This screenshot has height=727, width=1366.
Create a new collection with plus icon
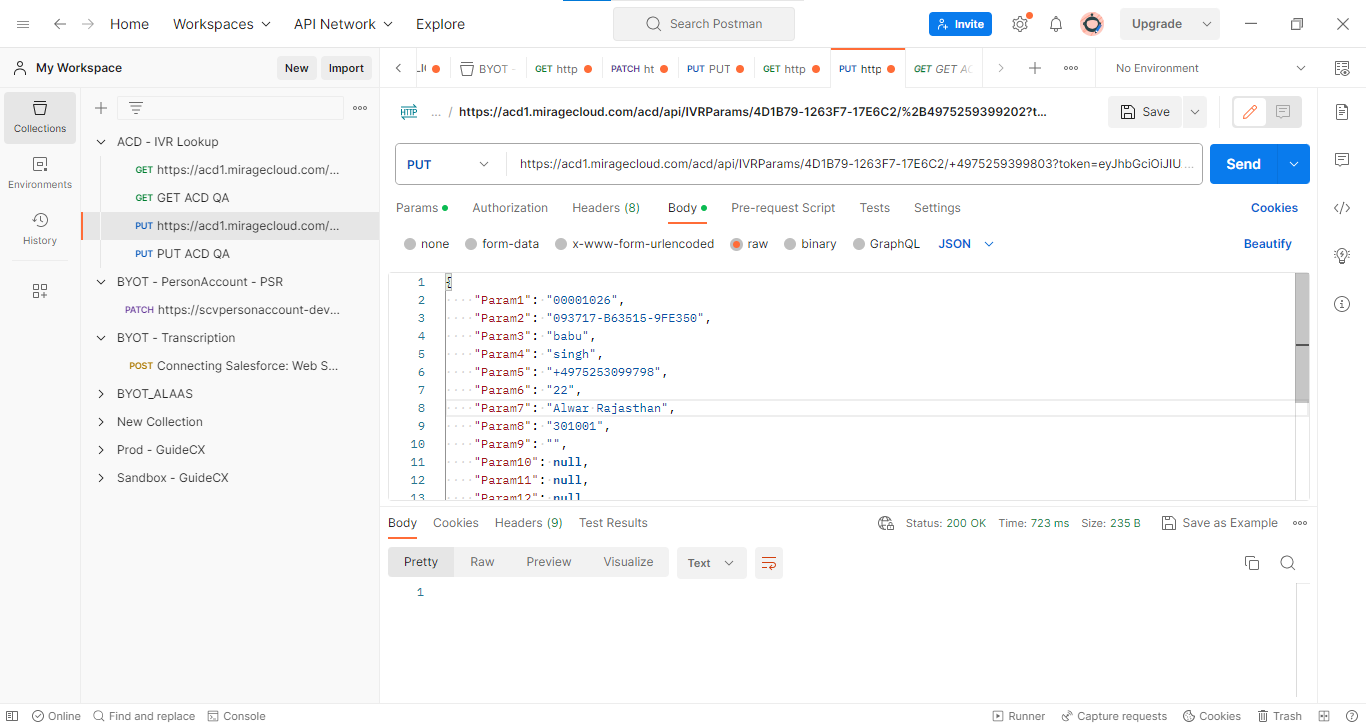coord(101,108)
